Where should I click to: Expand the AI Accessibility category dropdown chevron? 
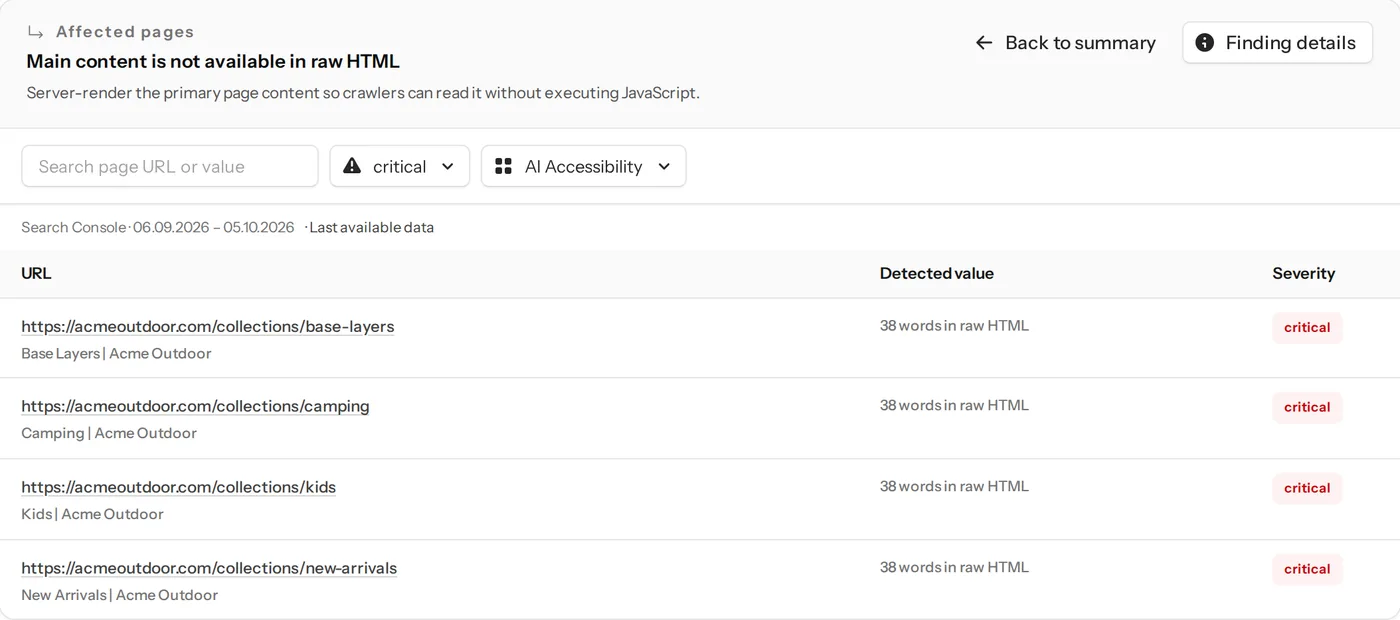coord(664,166)
